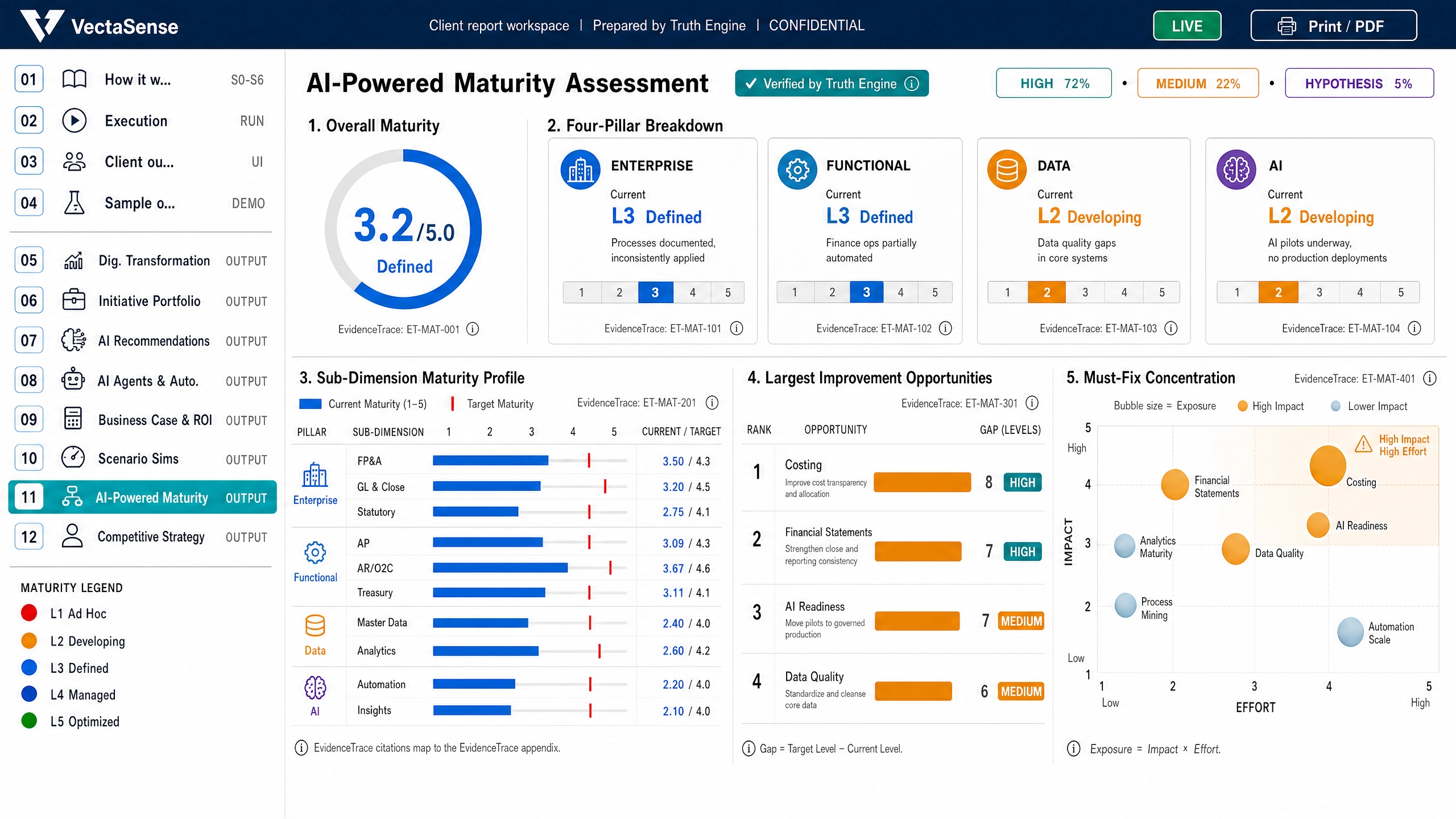Click the AR/O2C sub-dimension row label
The image size is (1456, 819).
tap(375, 568)
